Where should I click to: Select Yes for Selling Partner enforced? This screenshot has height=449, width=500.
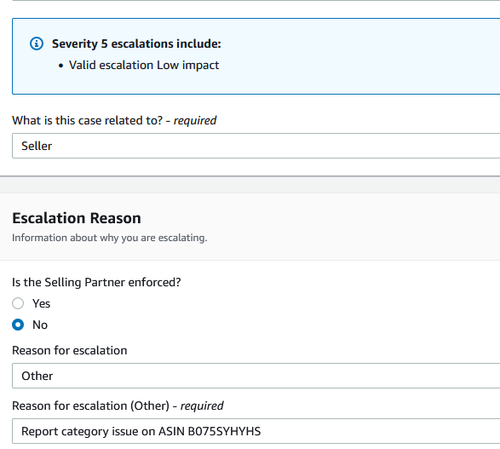(18, 303)
